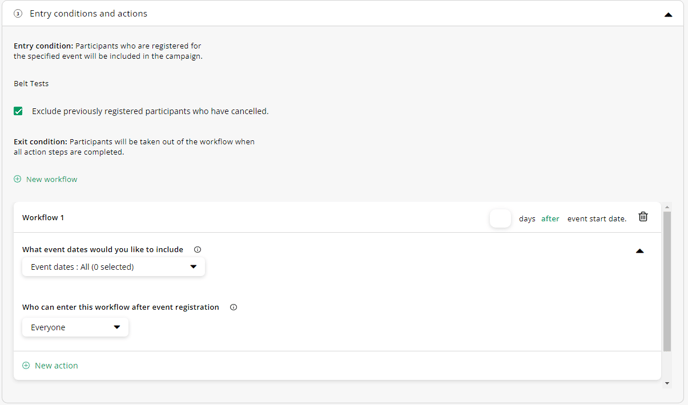Open the Everyone dropdown
The image size is (688, 405).
tap(75, 327)
